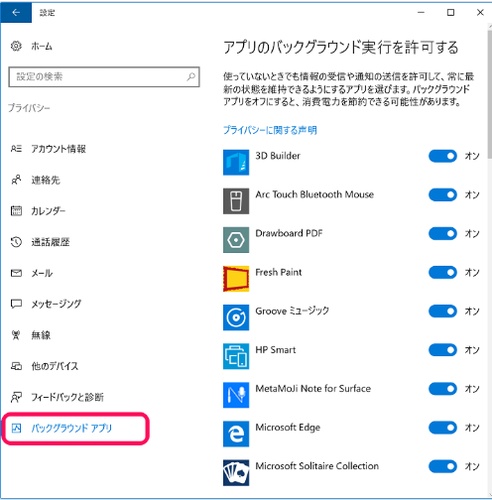Click the MetaMoJi Note app icon
This screenshot has height=500, width=492.
pyautogui.click(x=236, y=395)
